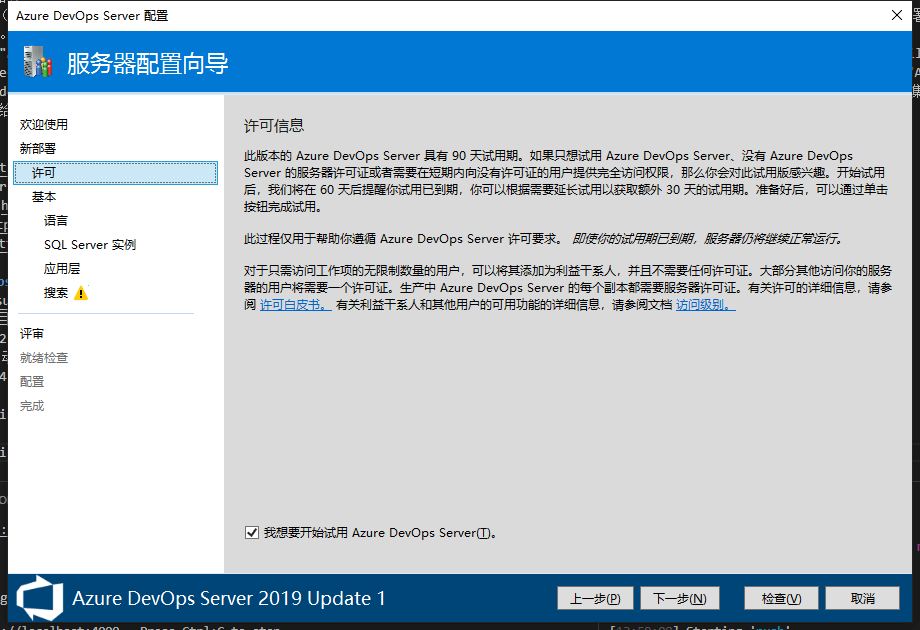Select the 新部署 navigation node
The height and width of the screenshot is (630, 920).
click(x=38, y=149)
